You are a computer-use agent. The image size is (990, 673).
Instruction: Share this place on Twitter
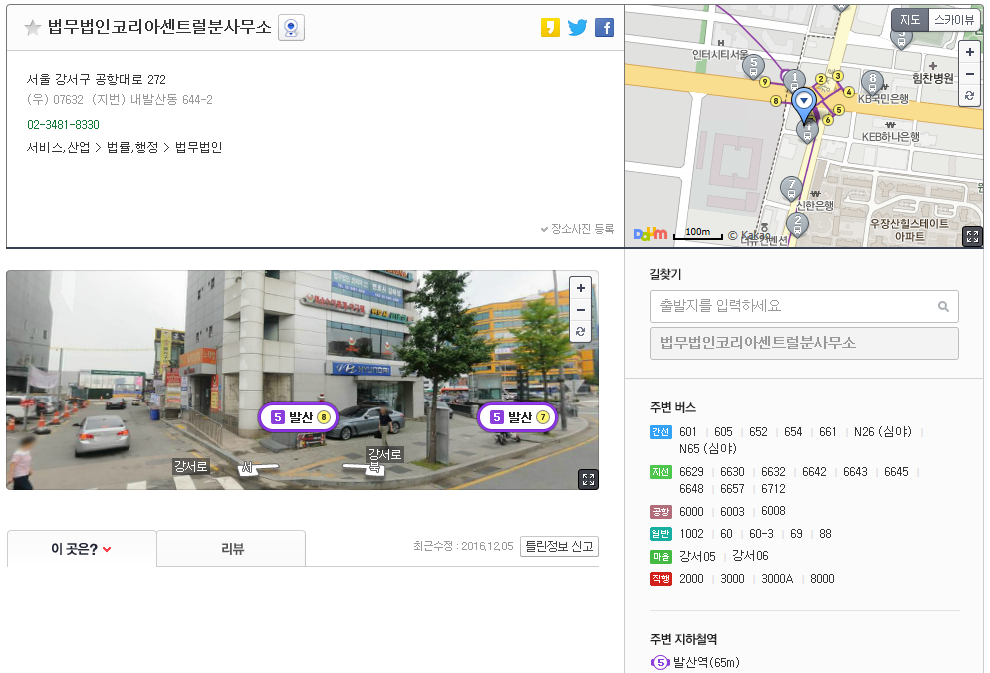coord(577,27)
